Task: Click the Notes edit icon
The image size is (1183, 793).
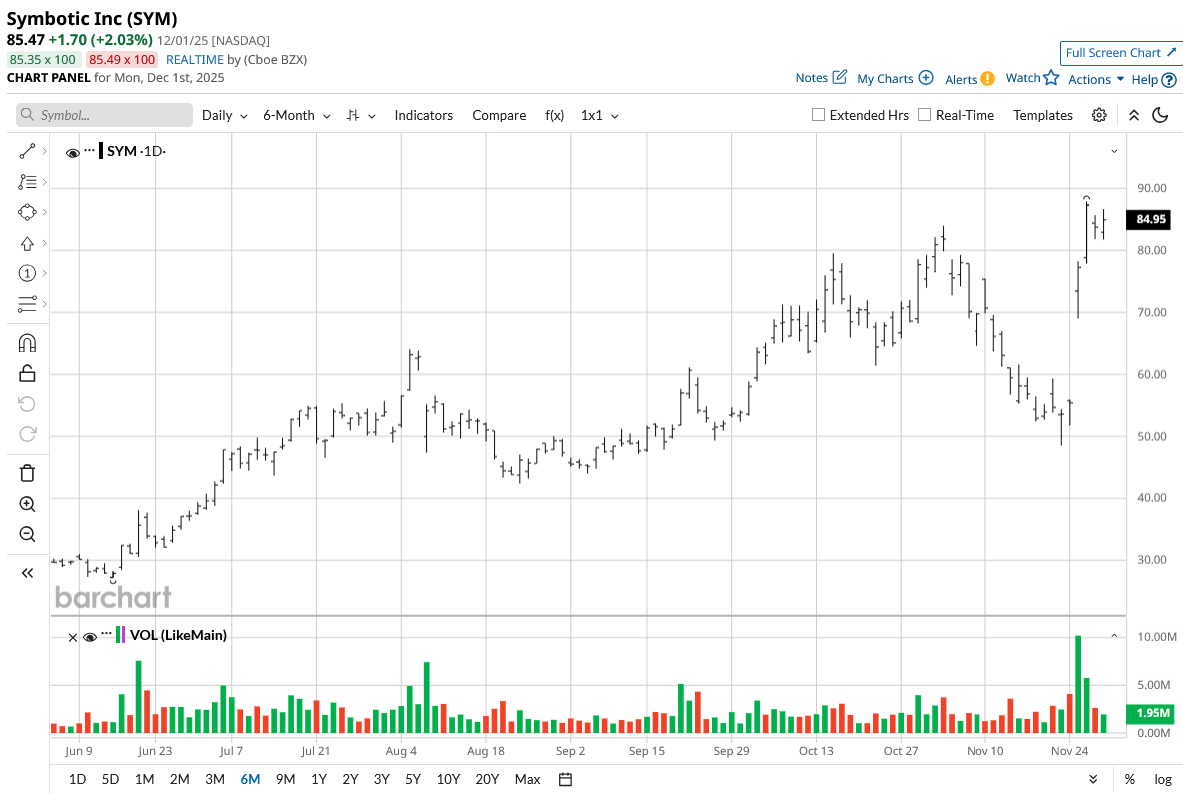Action: [x=840, y=77]
